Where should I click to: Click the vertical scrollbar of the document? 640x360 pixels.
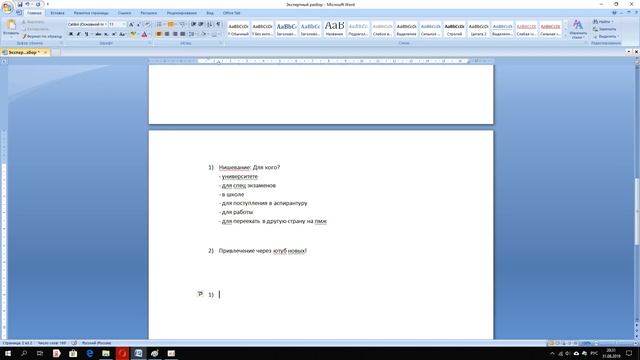tap(637, 212)
